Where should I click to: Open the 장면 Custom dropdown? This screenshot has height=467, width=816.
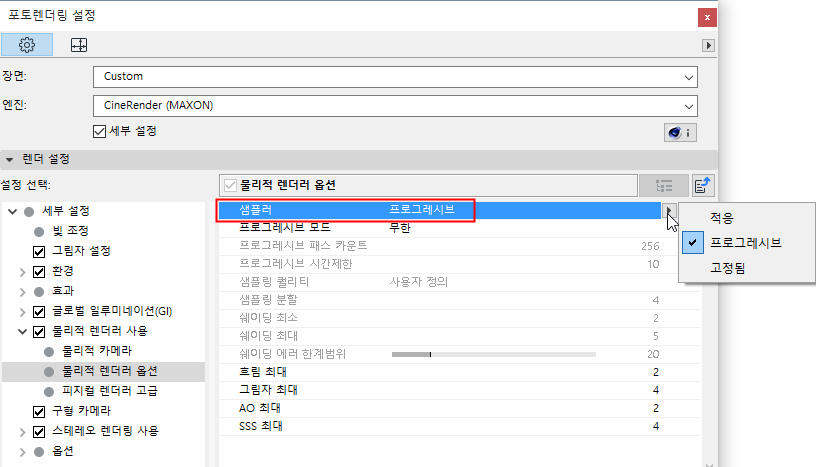coord(395,77)
